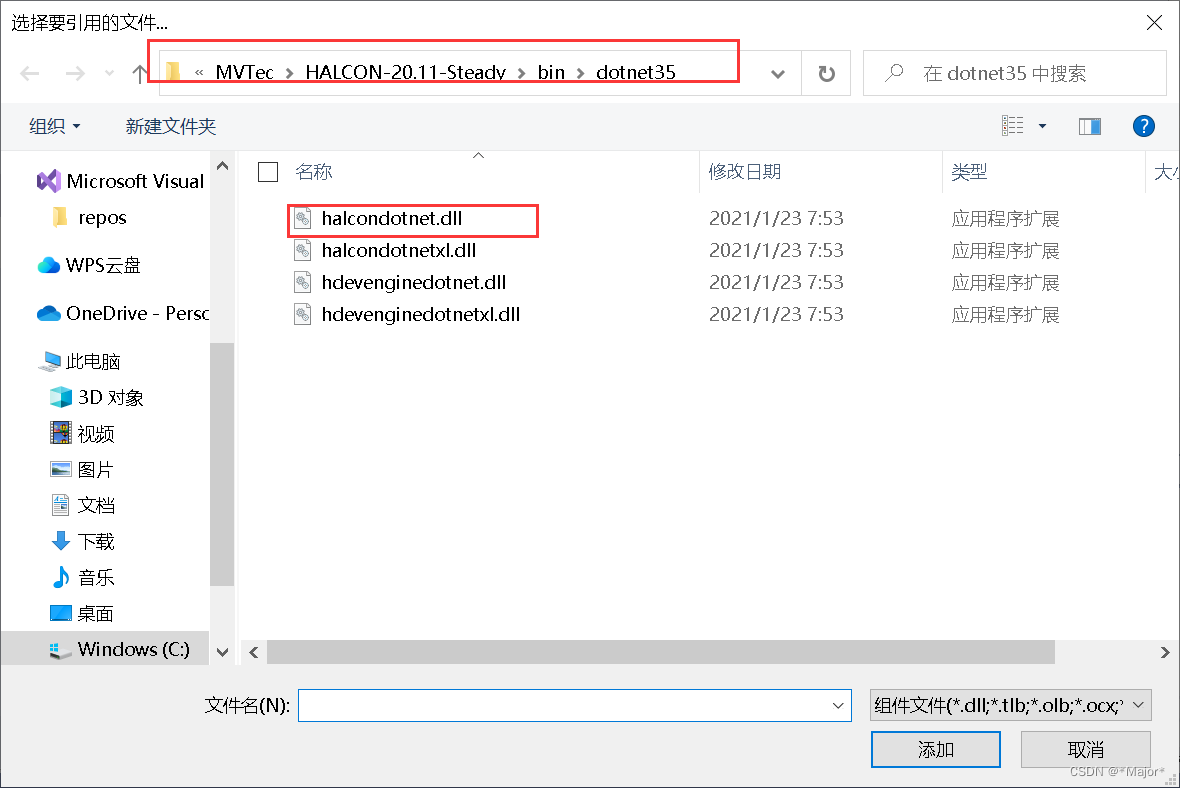1180x788 pixels.
Task: Create a folder with 新建文件夹
Action: (x=155, y=126)
